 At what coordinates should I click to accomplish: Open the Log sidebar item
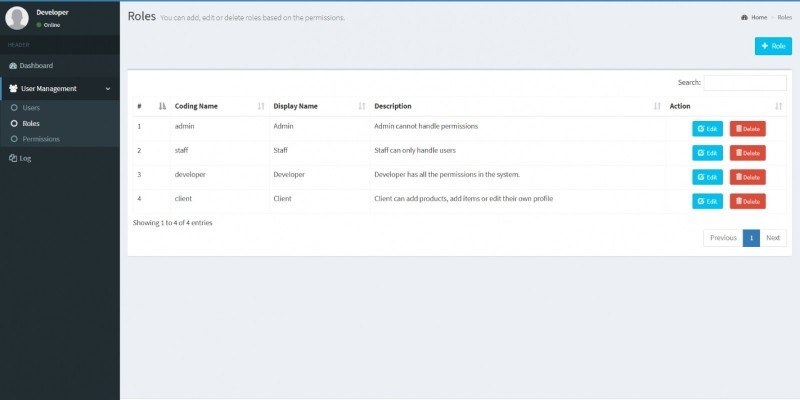(x=25, y=158)
